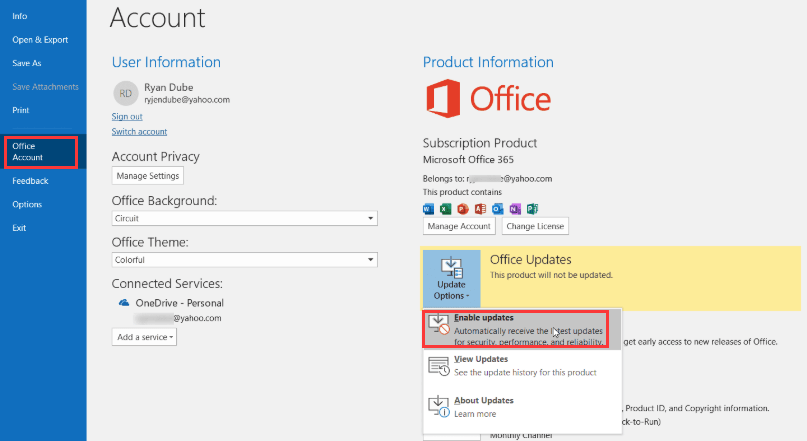The image size is (807, 441).
Task: Choose About Updates menu entry
Action: click(x=522, y=407)
